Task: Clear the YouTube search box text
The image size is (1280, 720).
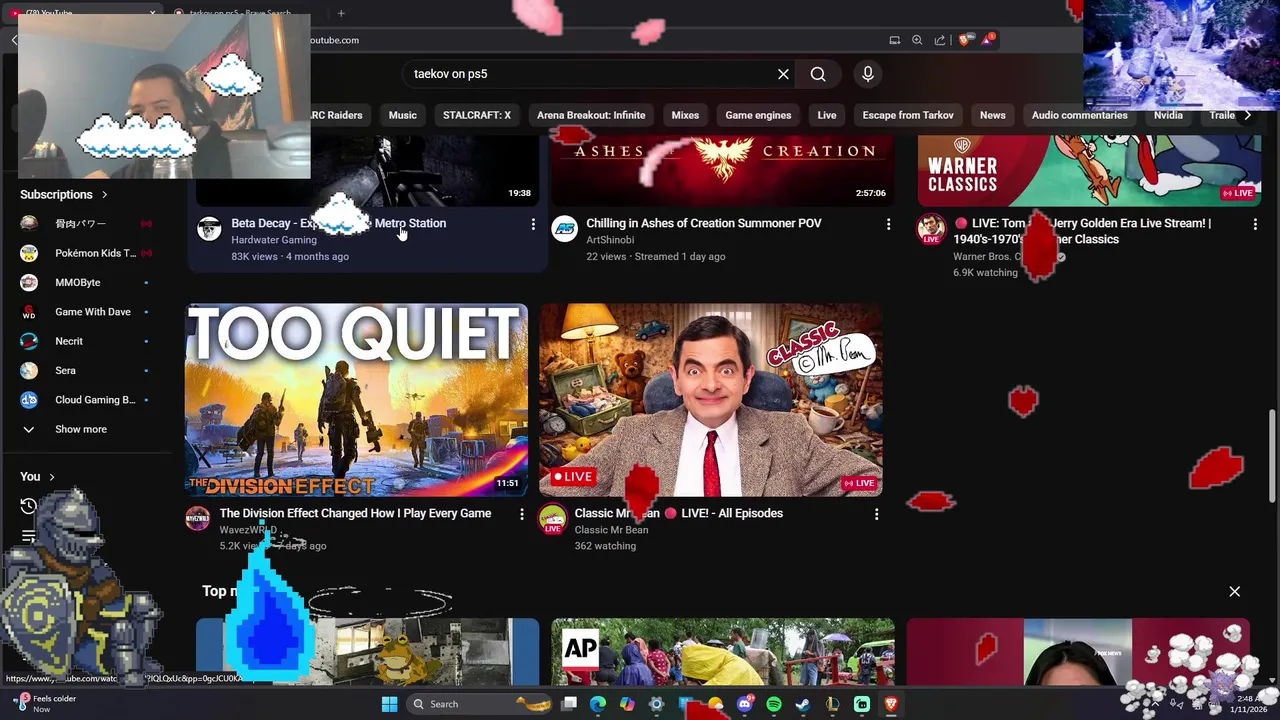Action: pyautogui.click(x=783, y=74)
